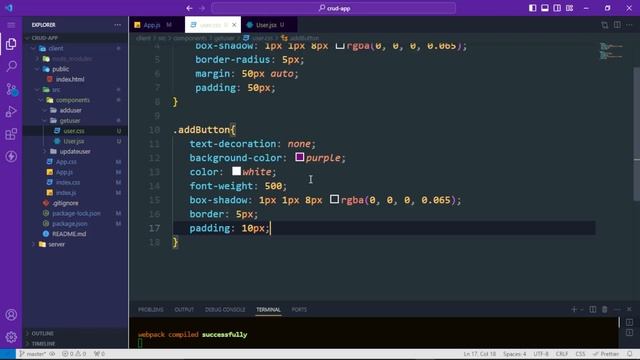Expand the Outline section
The width and height of the screenshot is (640, 360).
[75, 333]
